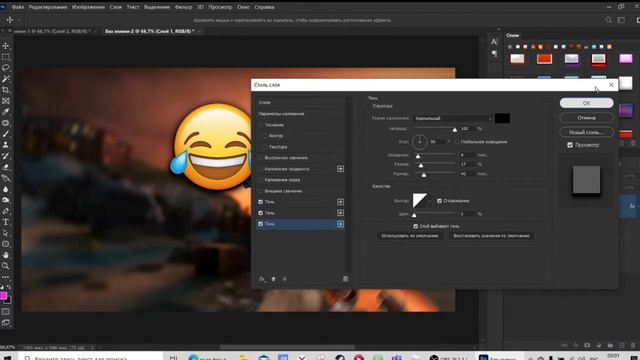This screenshot has width=640, height=360.
Task: Select the Lasso tool
Action: [x=6, y=68]
